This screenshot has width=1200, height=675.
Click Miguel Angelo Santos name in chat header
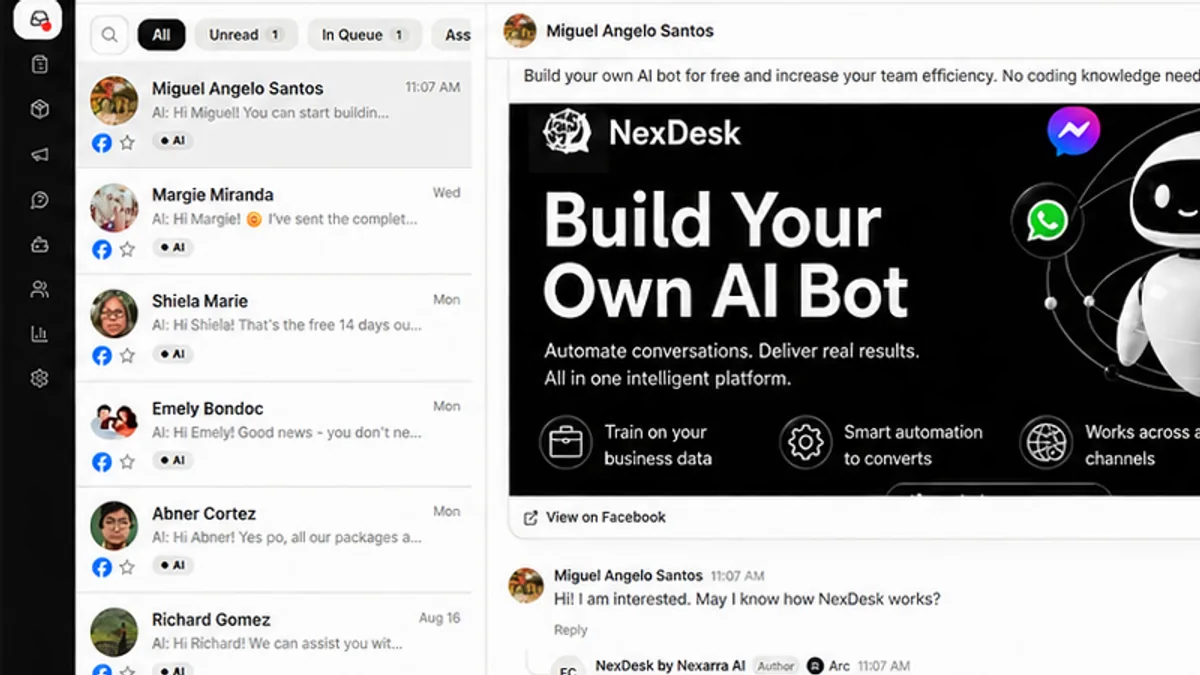[630, 32]
